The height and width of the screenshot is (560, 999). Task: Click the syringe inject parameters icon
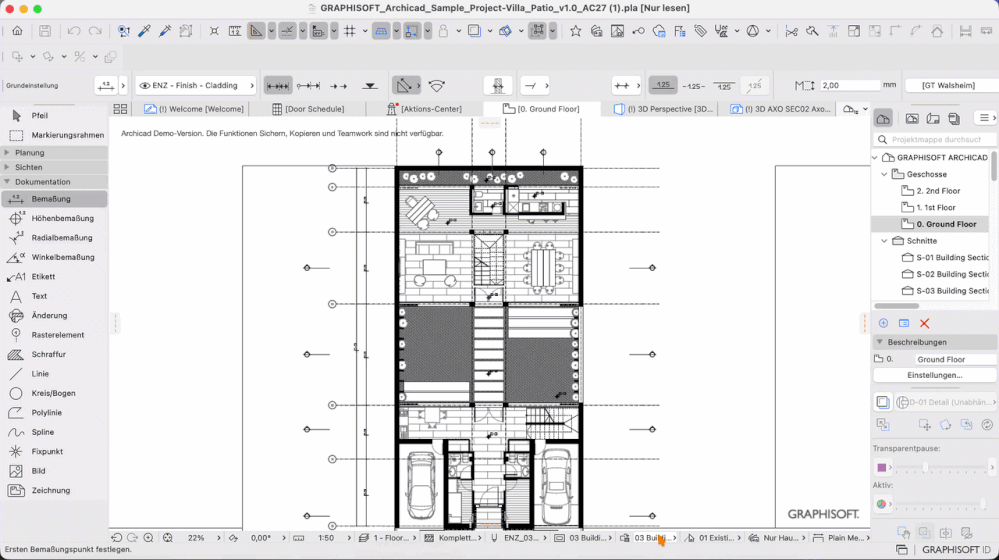[x=165, y=31]
